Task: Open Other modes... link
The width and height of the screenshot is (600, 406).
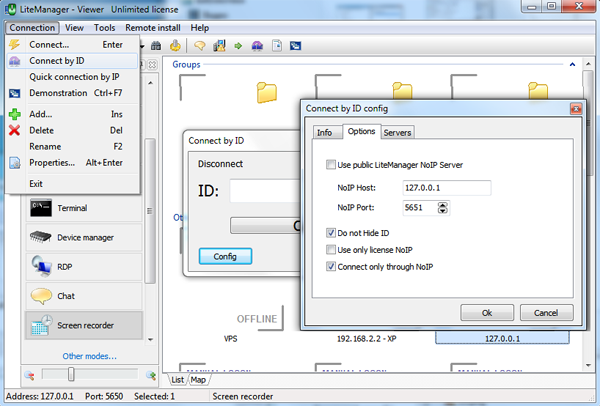Action: (90, 356)
